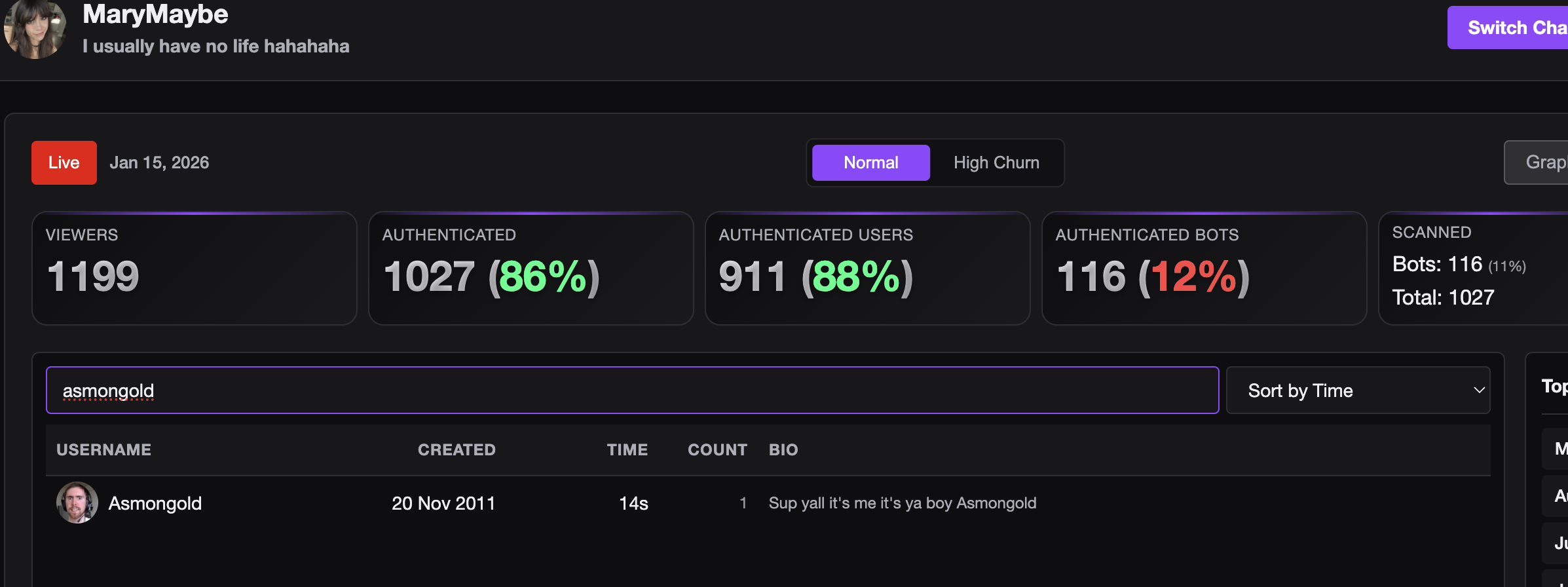This screenshot has height=587, width=1568.
Task: Click the channel tagline about no life
Action: pyautogui.click(x=216, y=46)
